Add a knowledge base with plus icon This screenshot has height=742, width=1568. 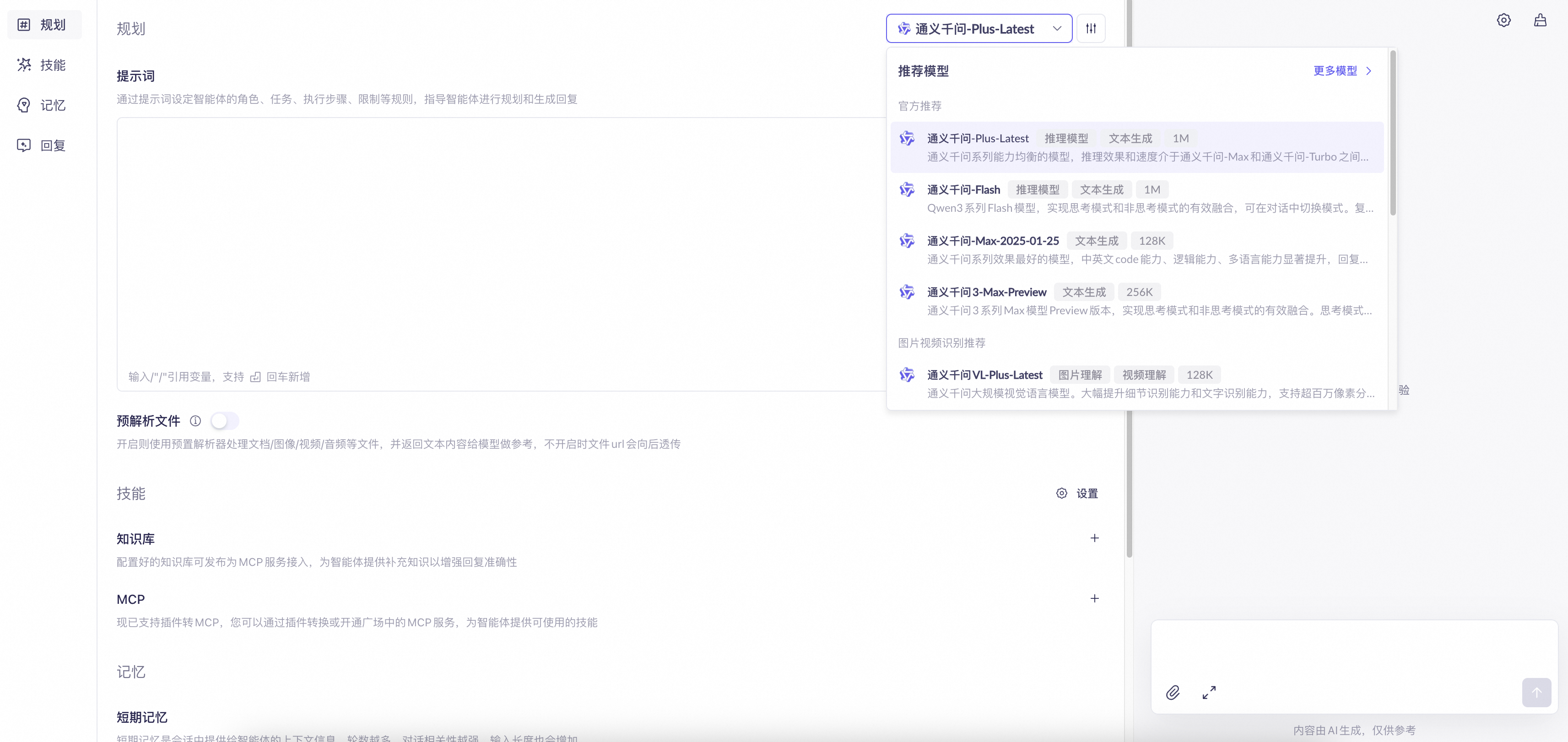(1094, 538)
